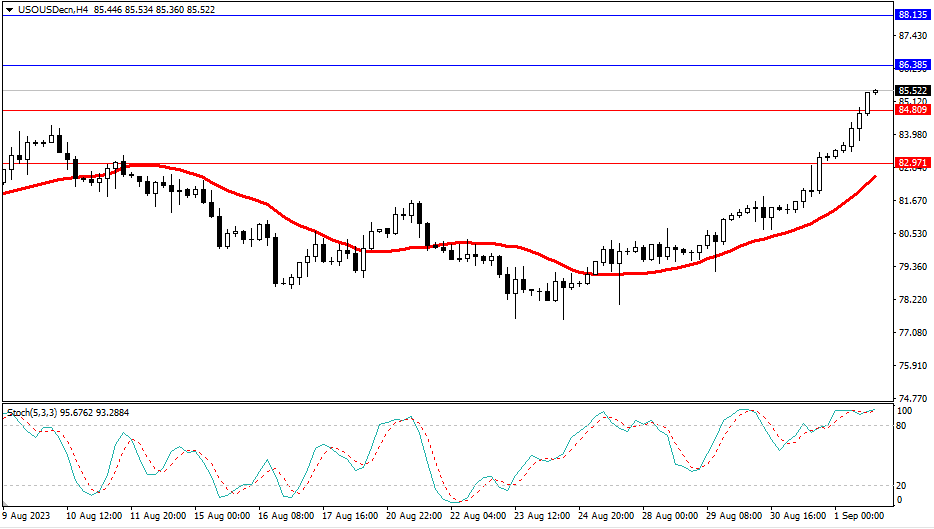Viewport: 934px width, 529px height.
Task: Click the 77.070 price scale label
Action: (913, 332)
